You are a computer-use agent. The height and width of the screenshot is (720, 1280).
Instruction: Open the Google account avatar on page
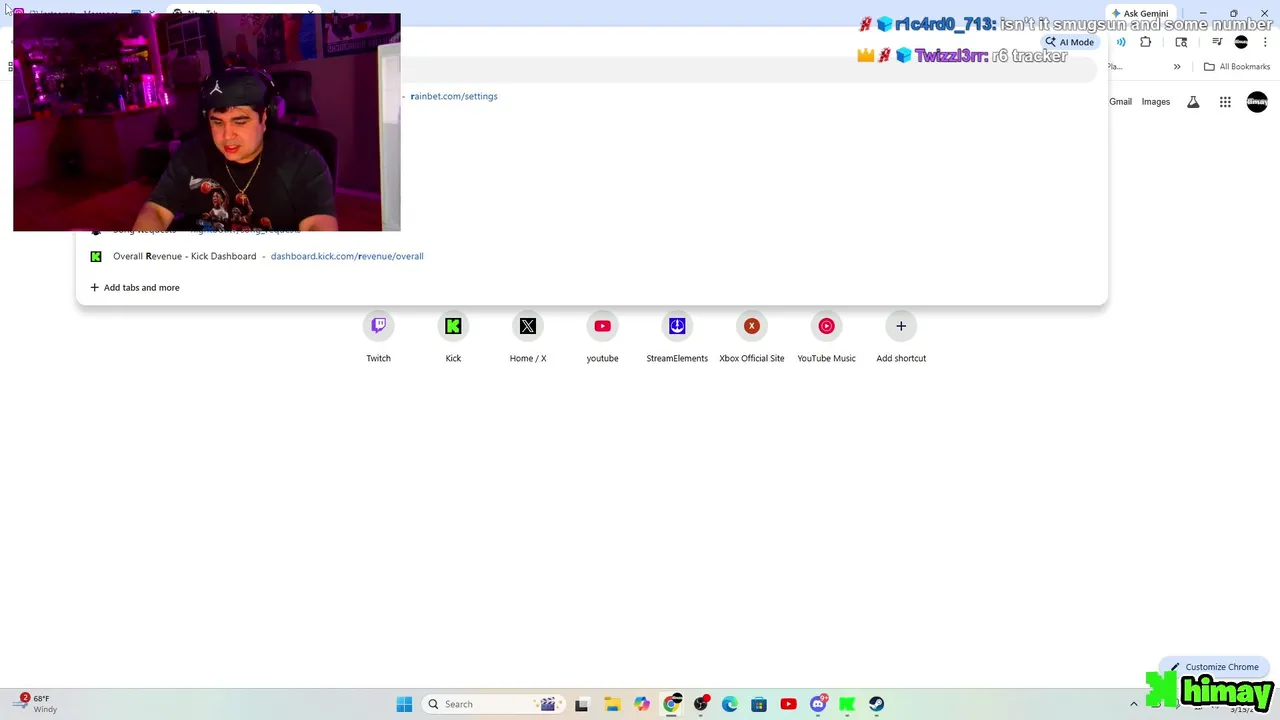(x=1257, y=102)
